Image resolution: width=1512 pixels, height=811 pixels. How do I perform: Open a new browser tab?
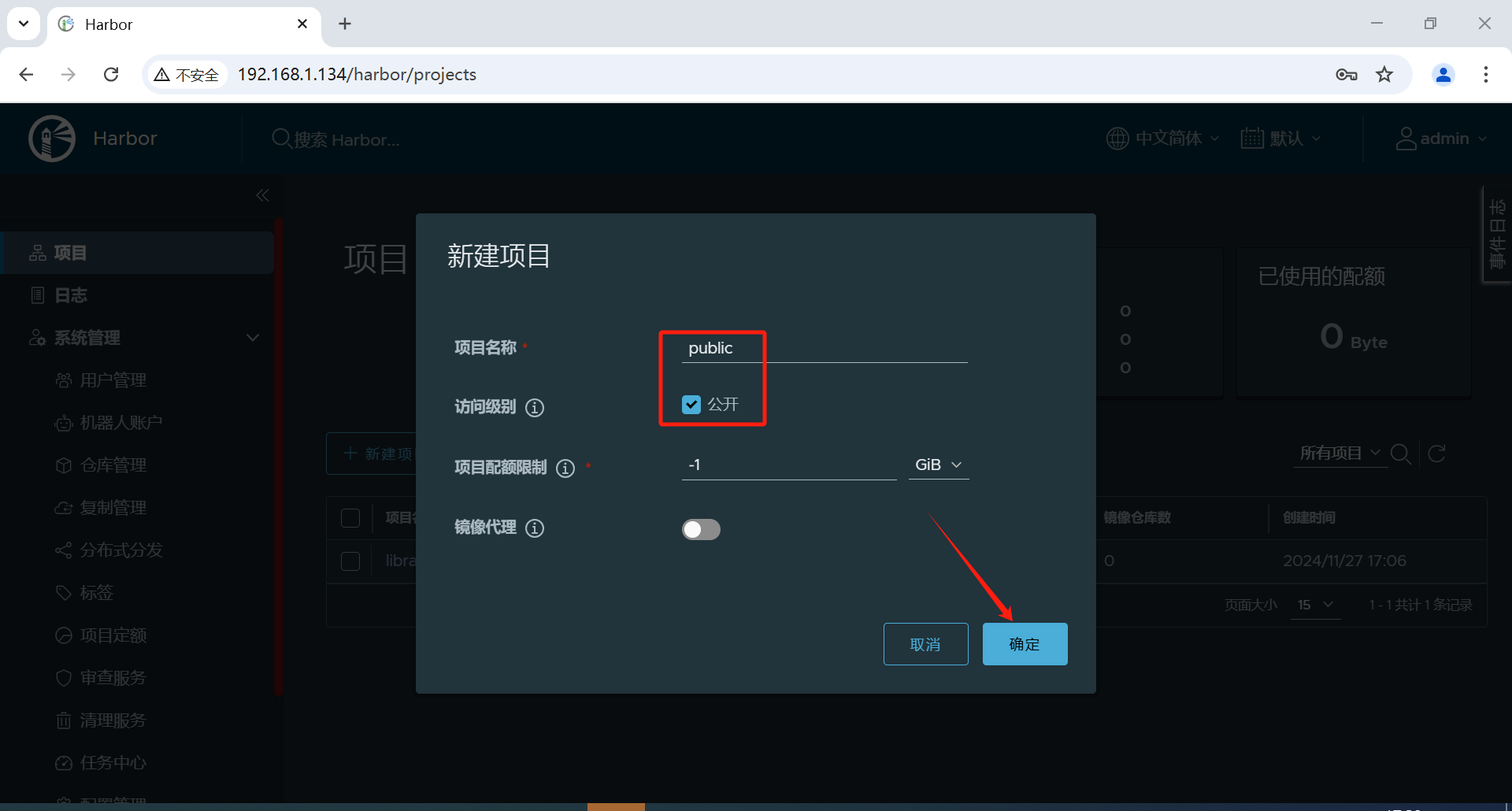(345, 24)
